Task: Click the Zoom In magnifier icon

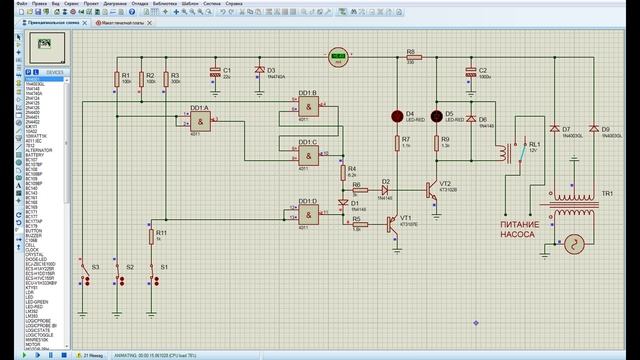Action: [184, 12]
